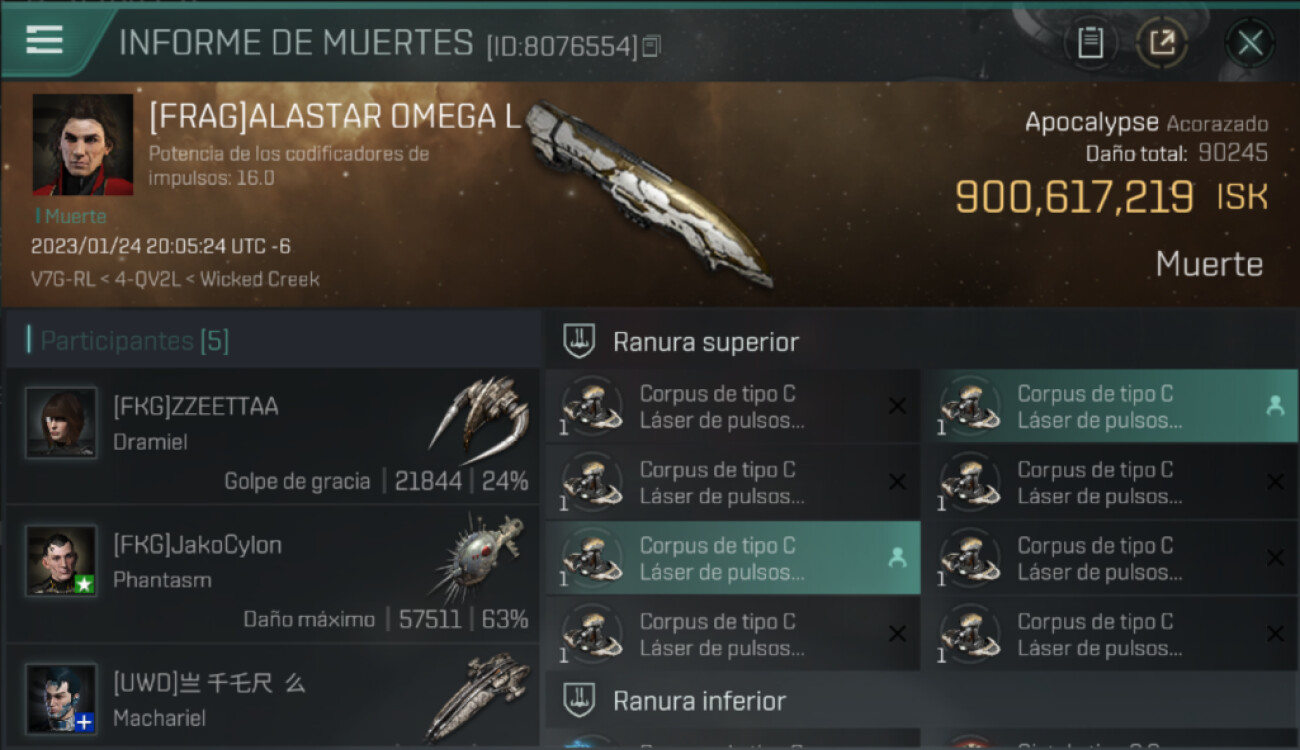Open the Machariel pilot portrait
1300x750 pixels.
click(x=61, y=698)
